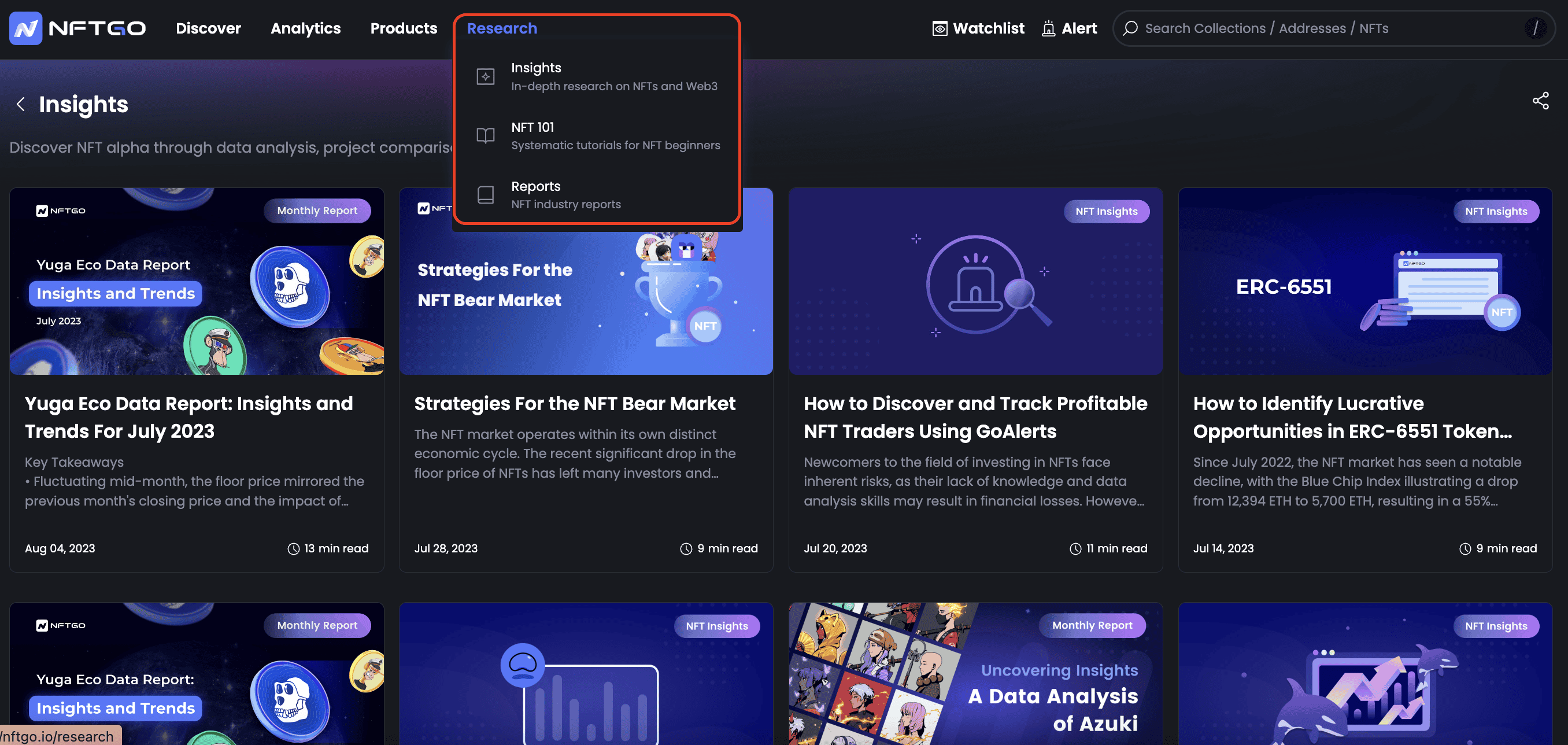Open the bar chart NFT Insights thumbnail

(x=586, y=674)
